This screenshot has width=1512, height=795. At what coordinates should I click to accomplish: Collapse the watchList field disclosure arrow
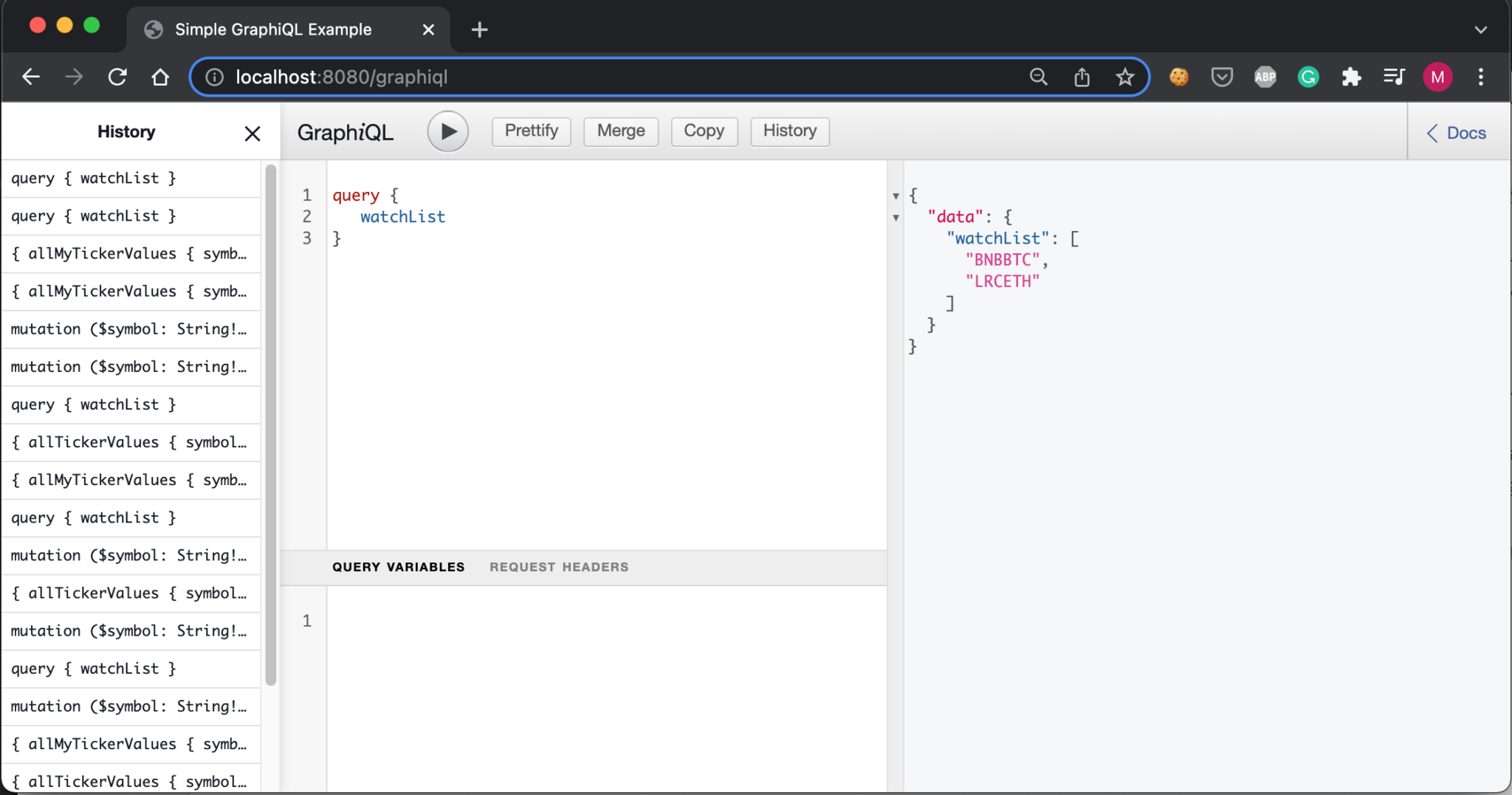click(895, 218)
